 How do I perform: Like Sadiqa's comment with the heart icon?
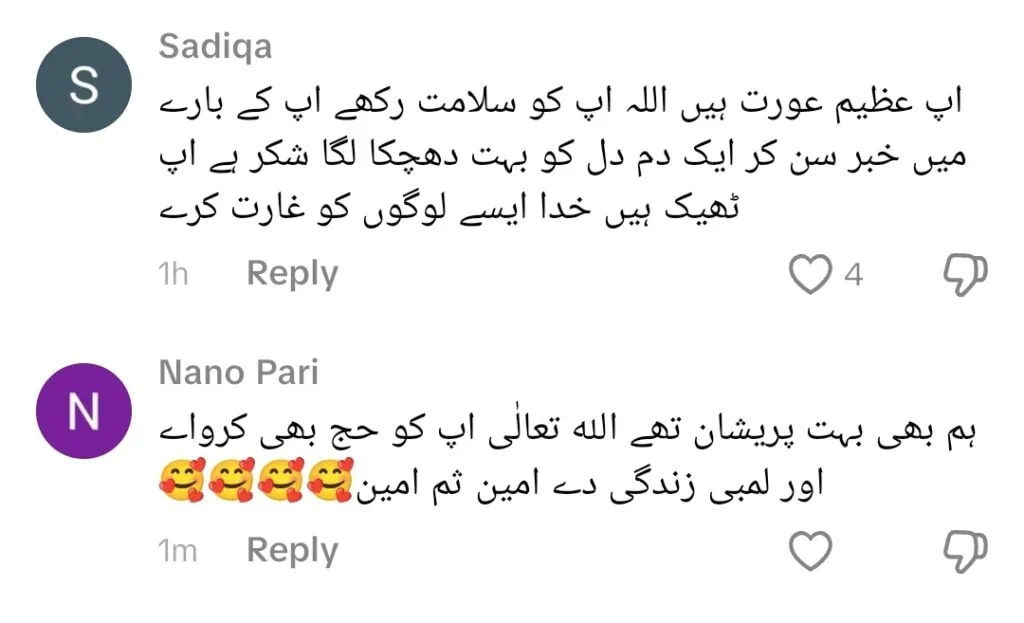point(811,273)
